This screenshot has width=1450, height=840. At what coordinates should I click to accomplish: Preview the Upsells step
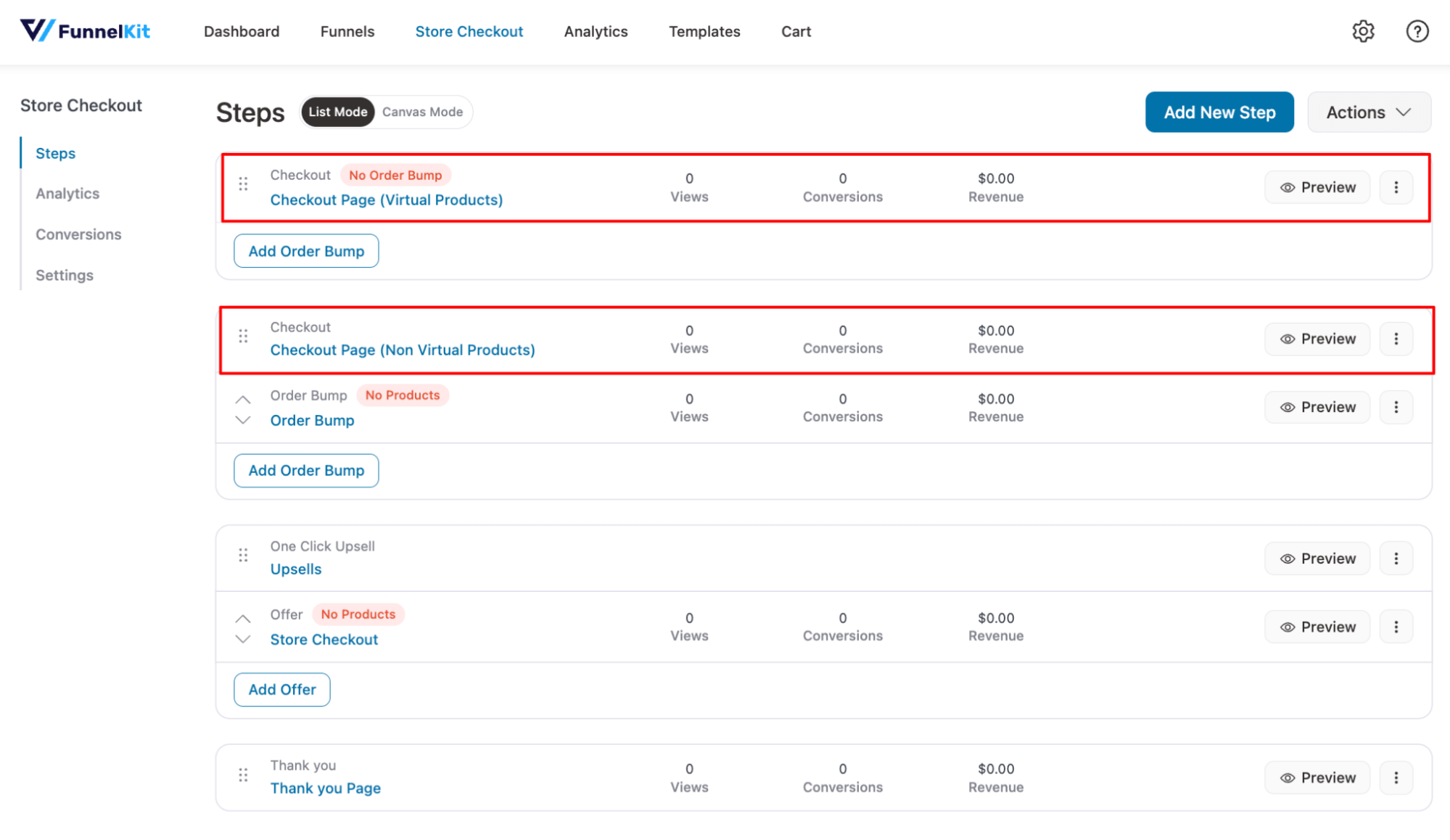coord(1317,559)
